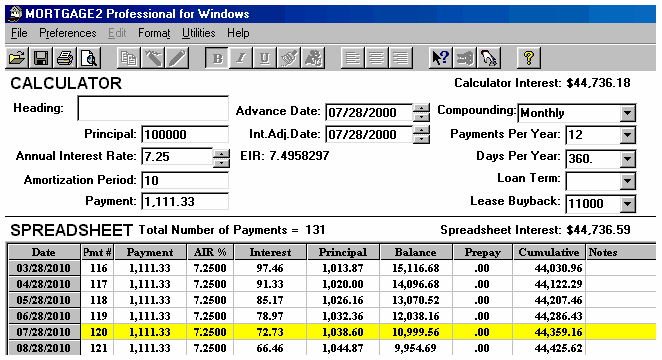
Task: Expand the Days Per Year dropdown
Action: (628, 159)
